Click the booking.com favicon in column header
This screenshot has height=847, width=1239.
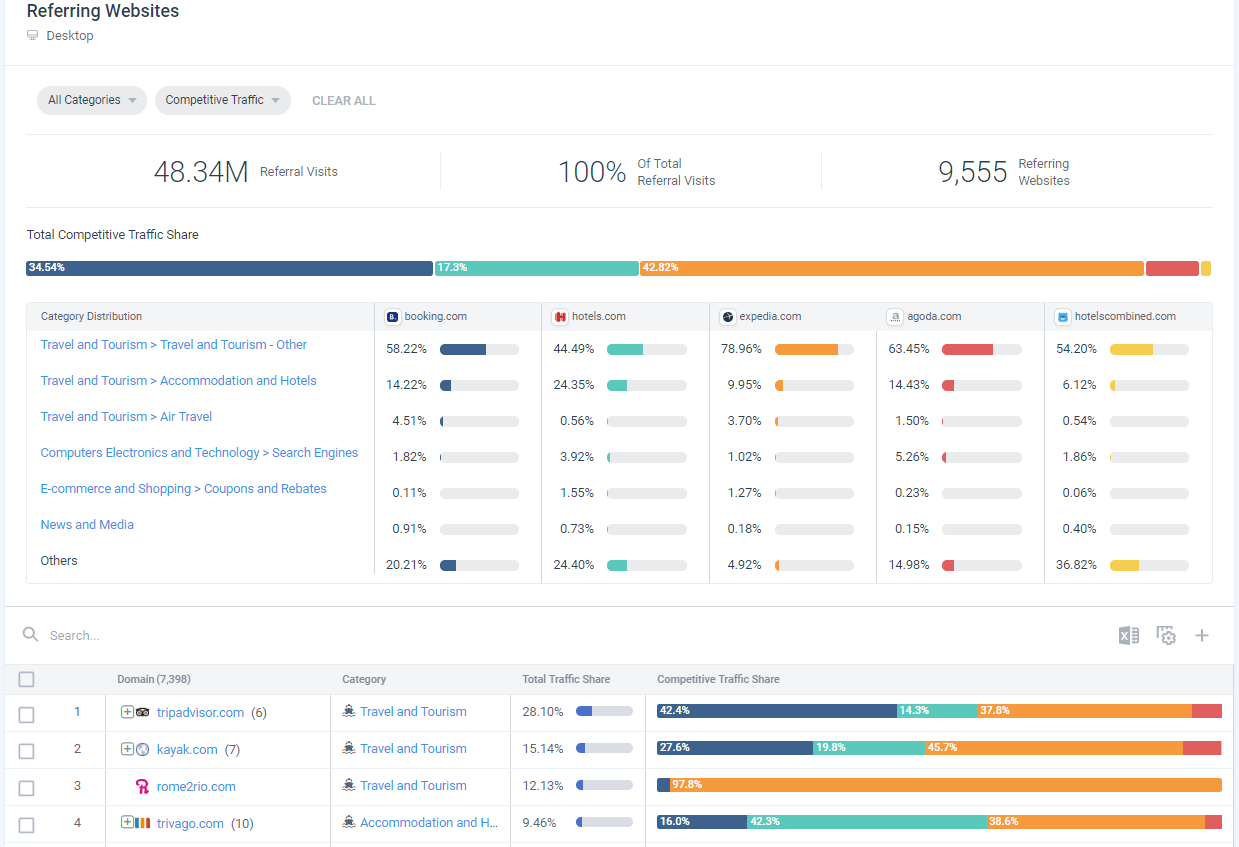392,316
